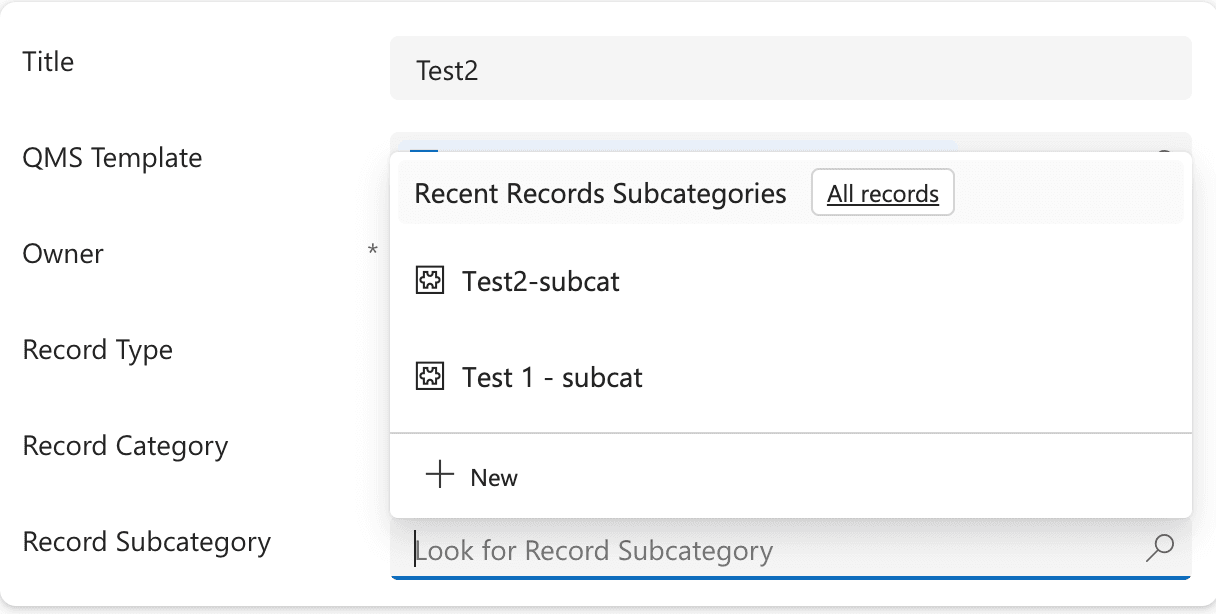Click puzzle icon beside Test 1 - subcat

(x=429, y=377)
